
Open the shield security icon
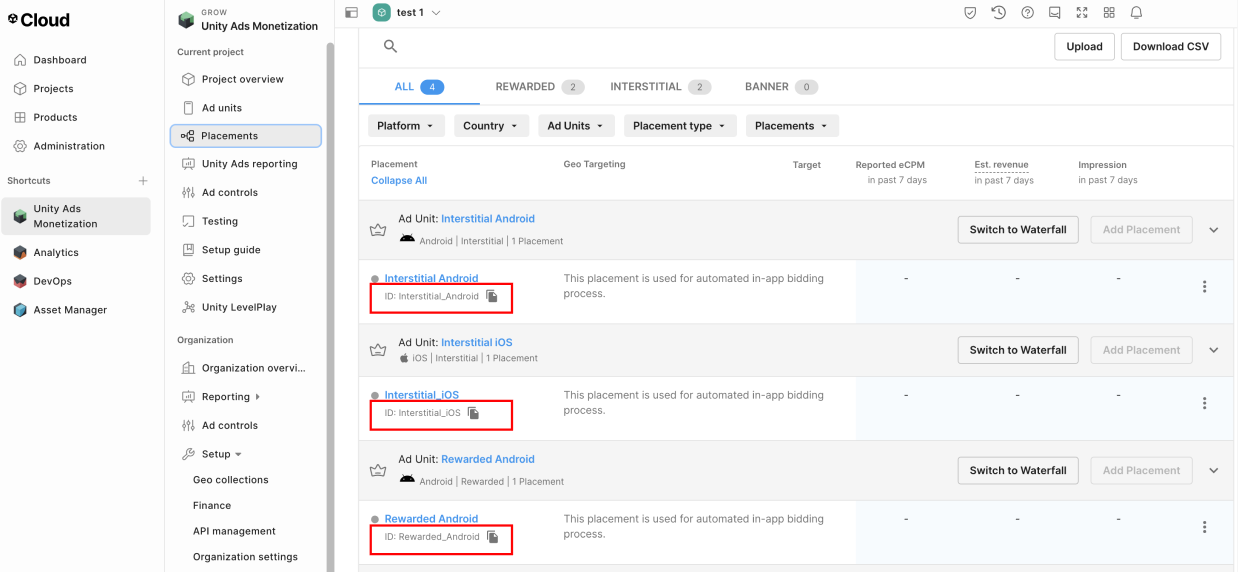tap(970, 13)
